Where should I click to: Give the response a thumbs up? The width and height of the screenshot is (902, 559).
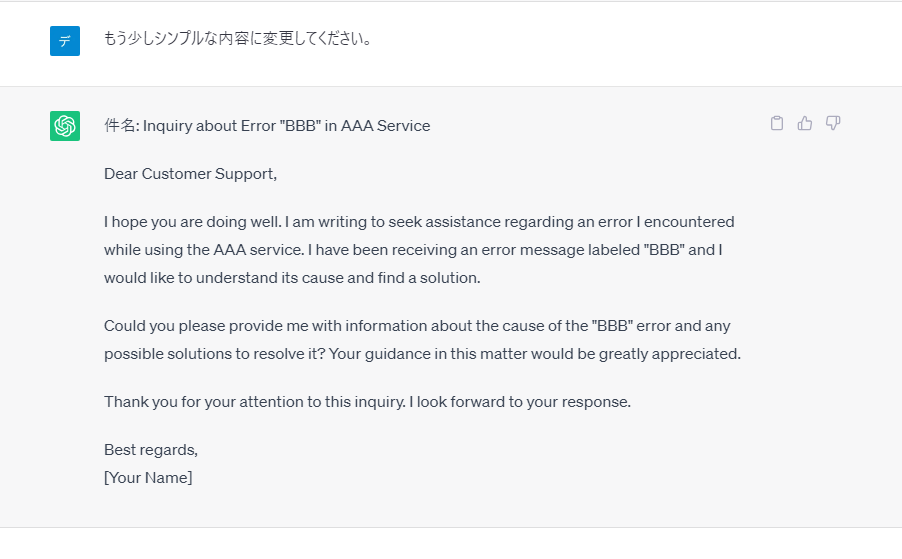(805, 123)
